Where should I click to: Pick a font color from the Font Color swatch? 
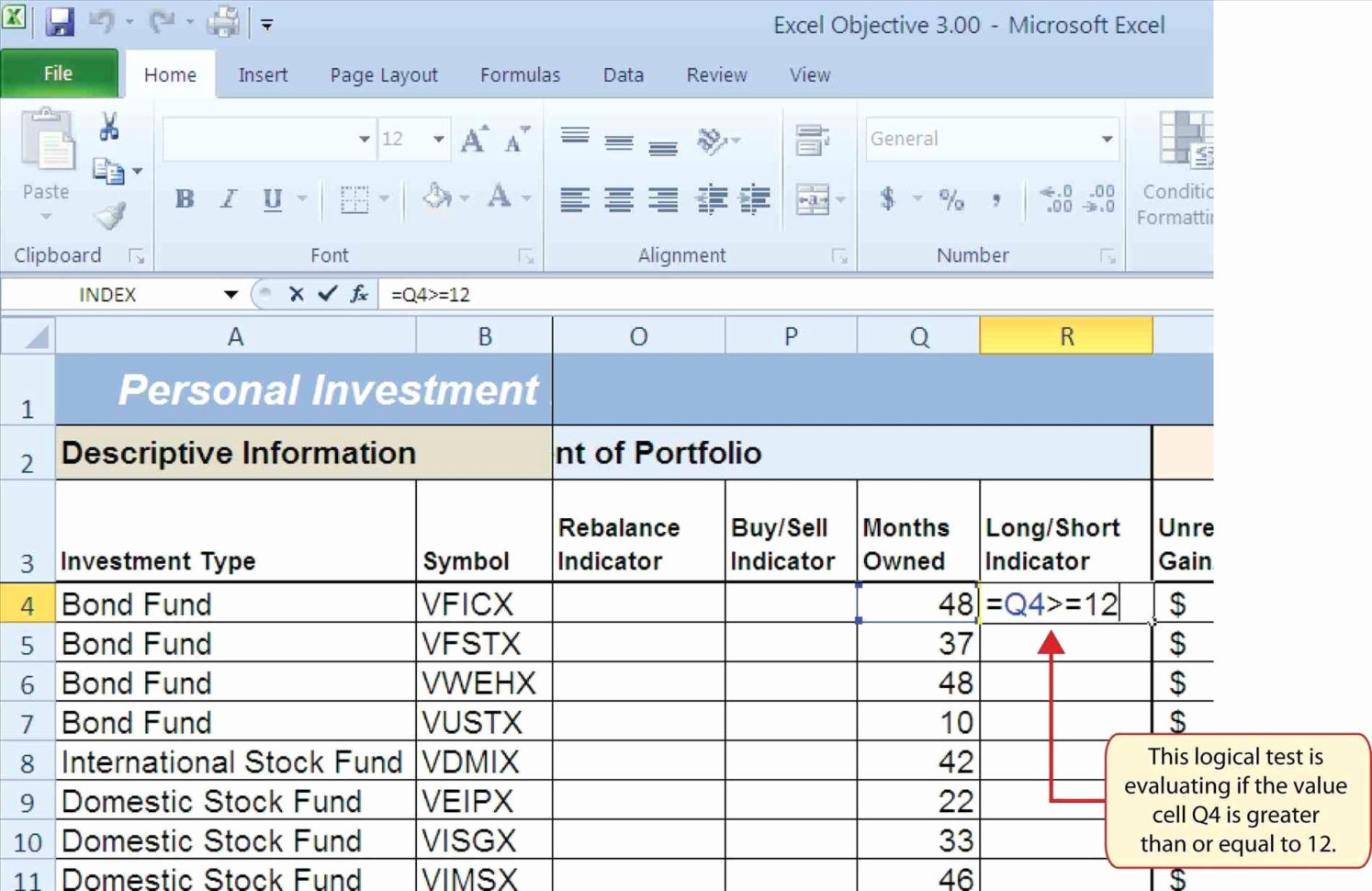click(x=500, y=196)
